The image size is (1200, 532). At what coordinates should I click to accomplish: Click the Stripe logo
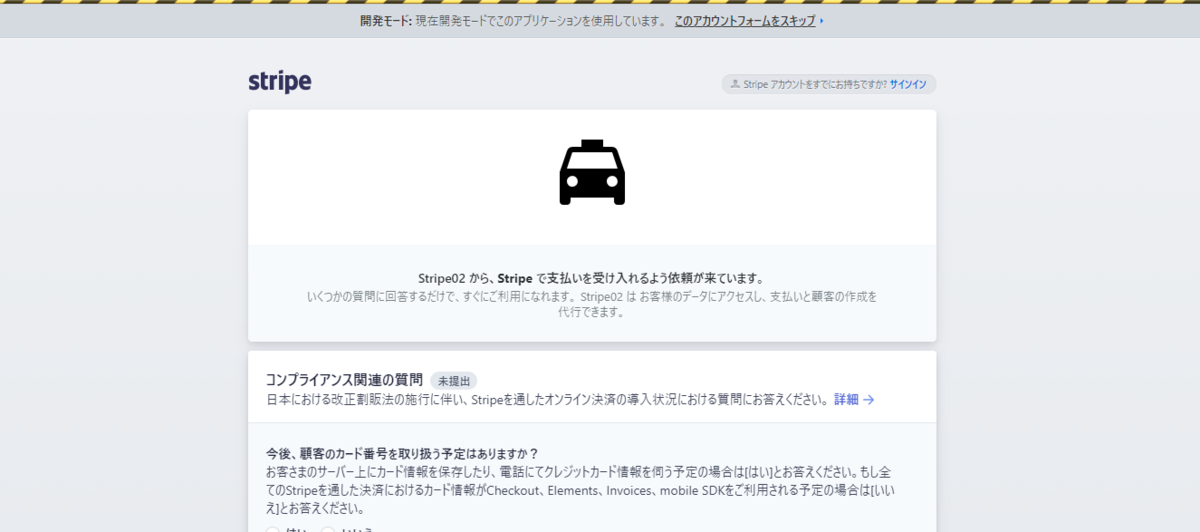click(280, 82)
